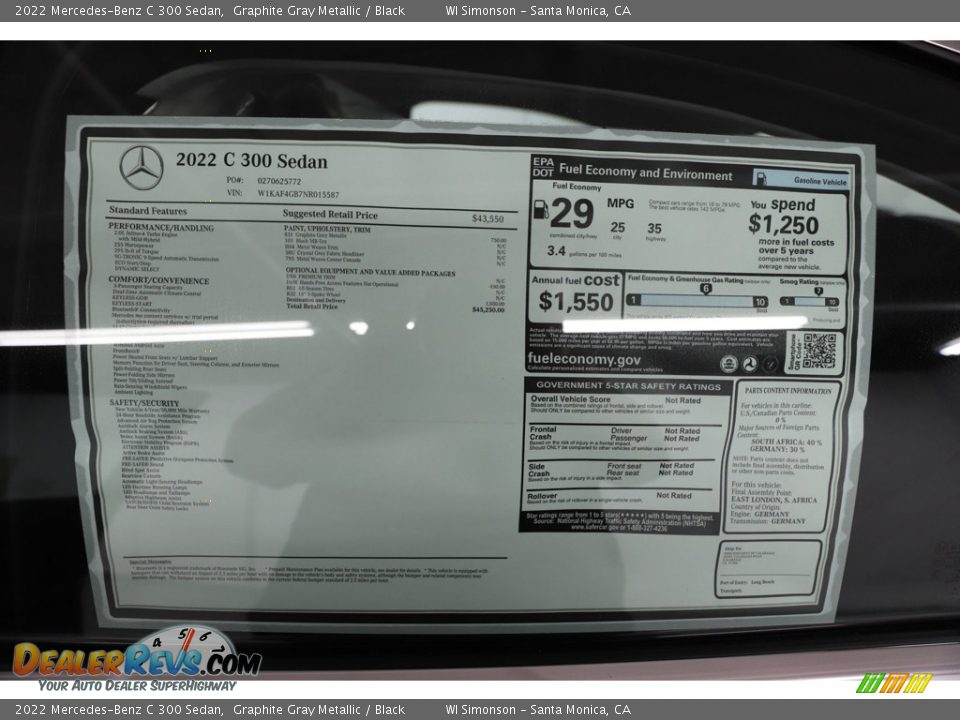Viewport: 960px width, 720px height.
Task: Click the '2022 C 300 Sedan' sticker heading
Action: [x=252, y=160]
